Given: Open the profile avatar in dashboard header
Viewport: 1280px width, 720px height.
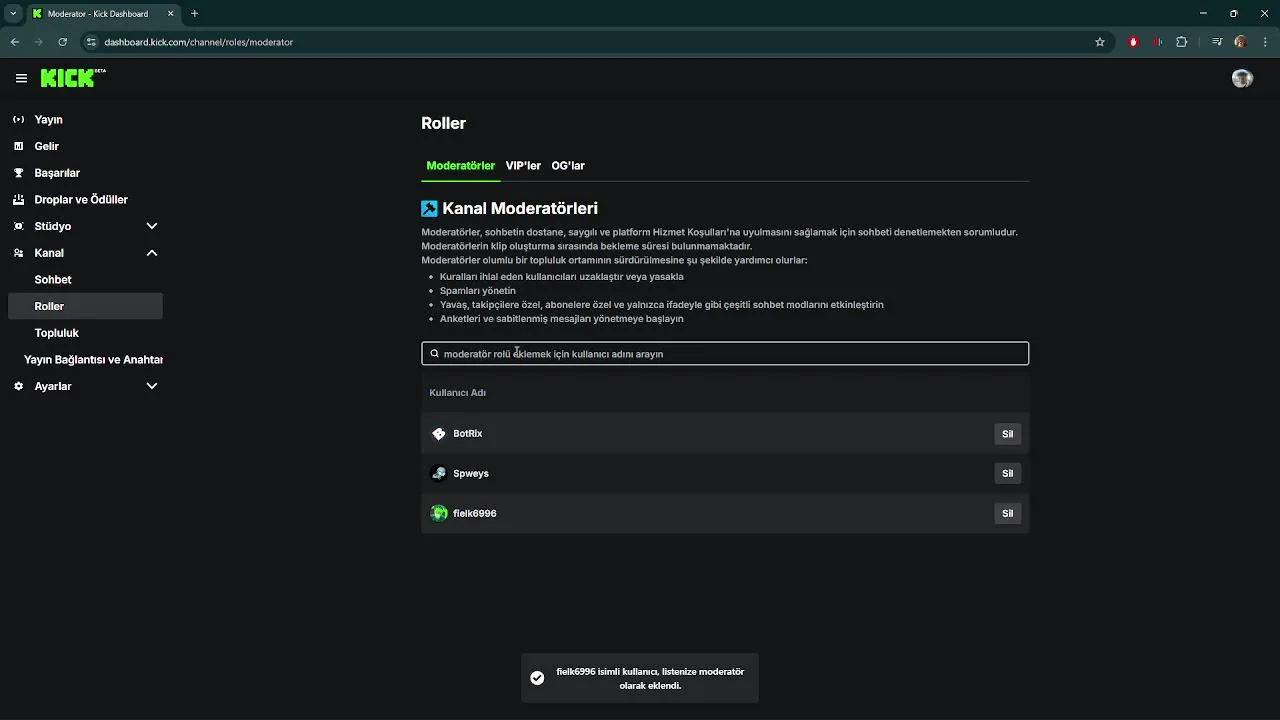Looking at the screenshot, I should (1242, 78).
